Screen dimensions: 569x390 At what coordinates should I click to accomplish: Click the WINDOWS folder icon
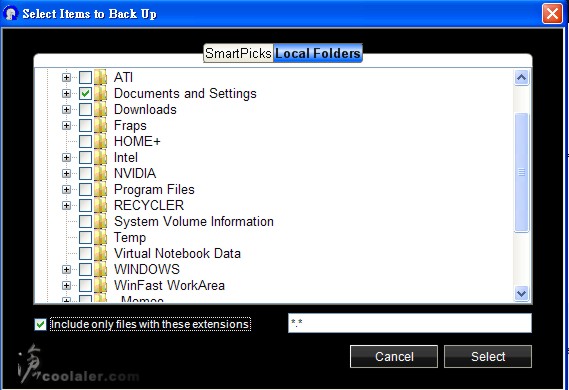(x=101, y=269)
